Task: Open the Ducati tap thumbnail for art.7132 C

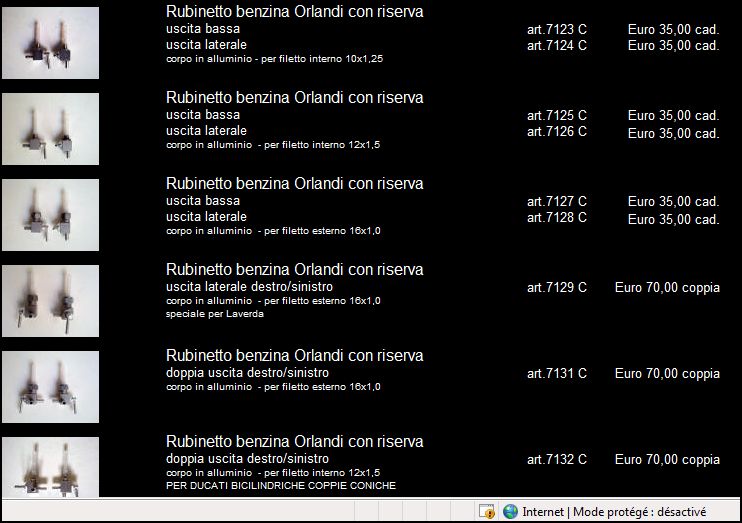Action: (50, 467)
